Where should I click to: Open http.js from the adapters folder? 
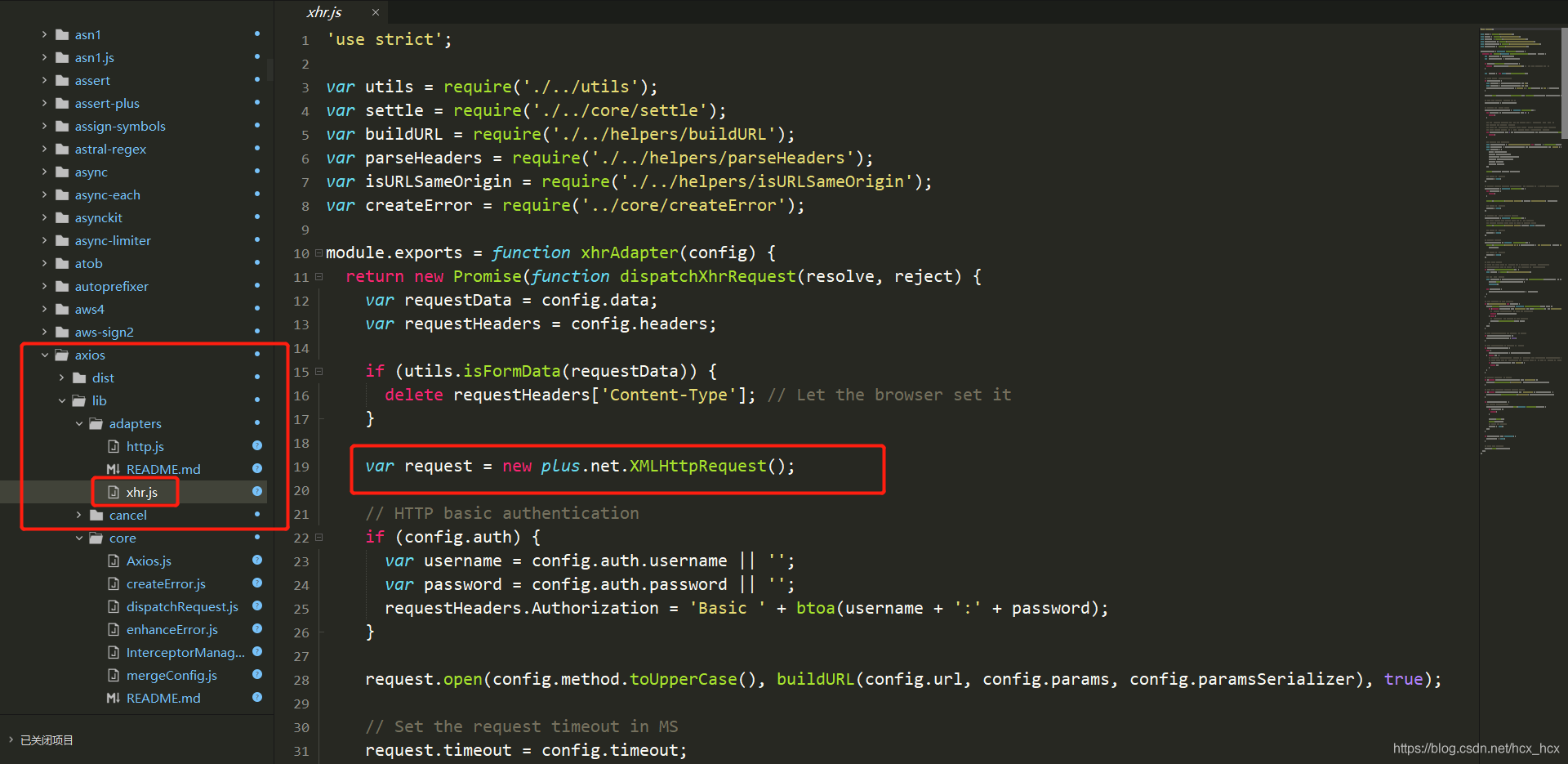pyautogui.click(x=145, y=446)
